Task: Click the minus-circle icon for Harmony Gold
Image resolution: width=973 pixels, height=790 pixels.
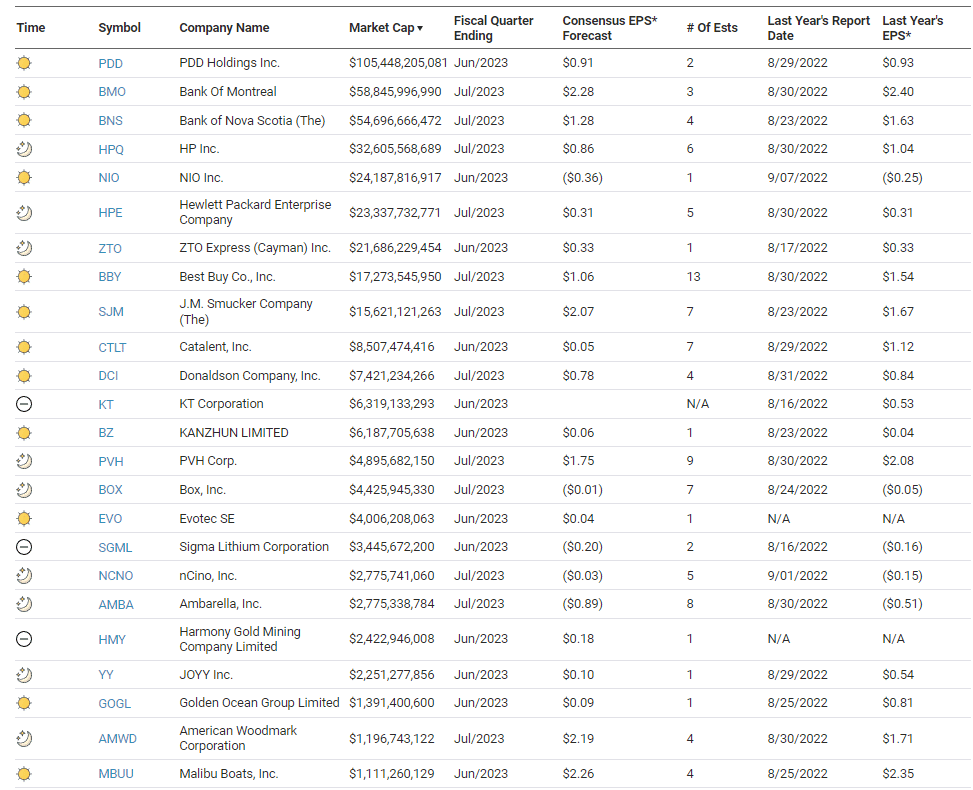Action: tap(25, 639)
